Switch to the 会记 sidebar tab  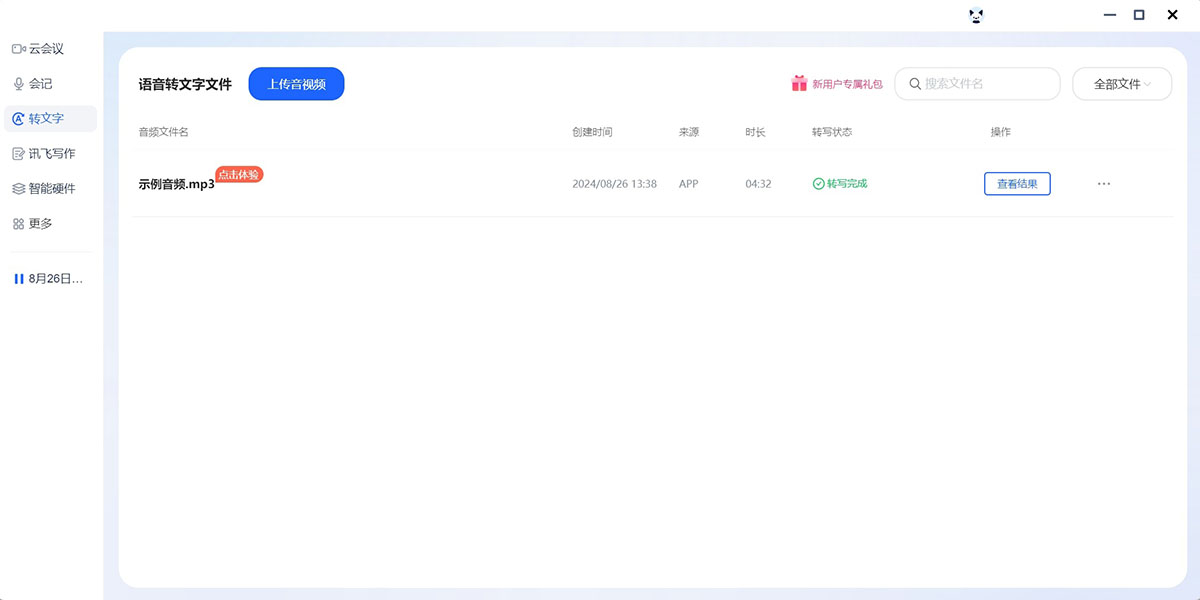[41, 84]
